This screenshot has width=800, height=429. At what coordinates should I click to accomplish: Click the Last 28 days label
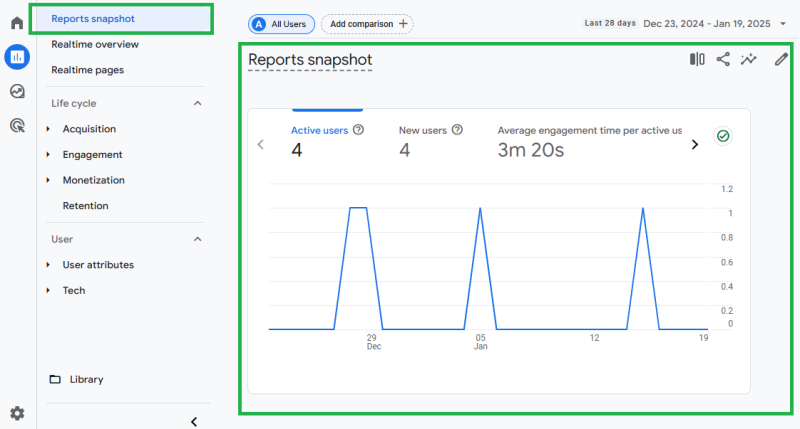tap(610, 23)
